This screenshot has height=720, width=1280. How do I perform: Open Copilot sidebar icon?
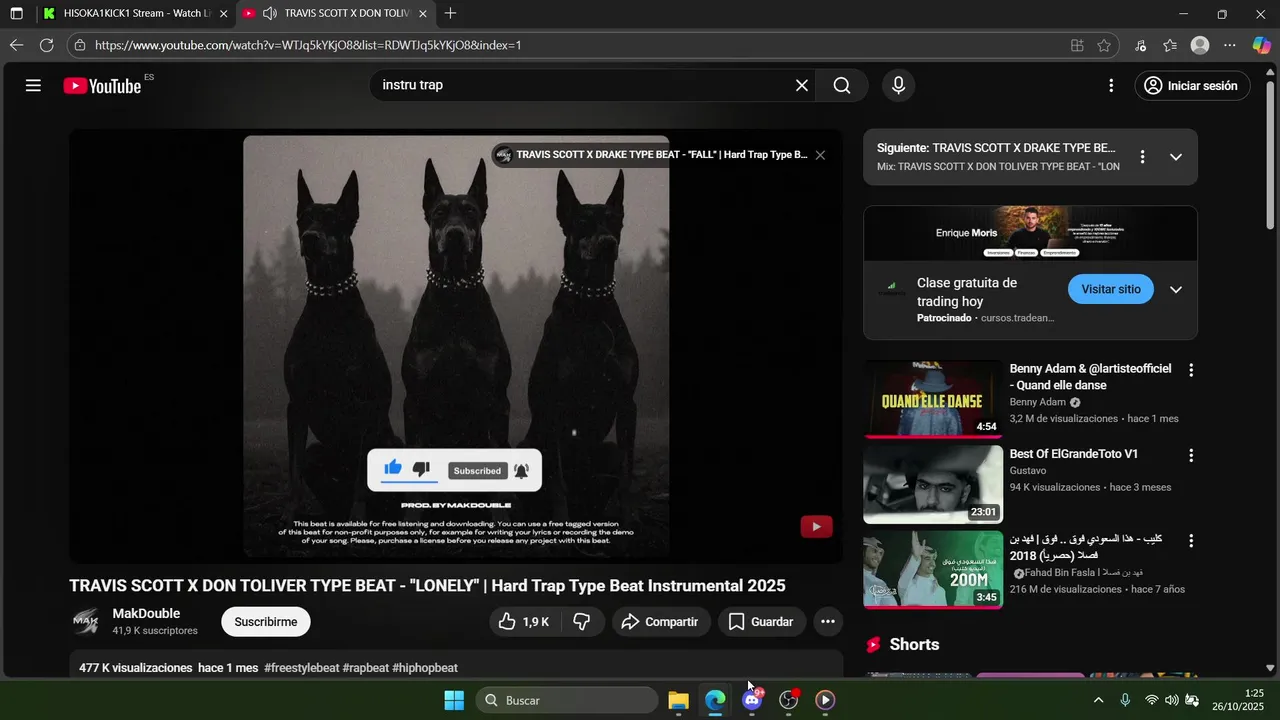tap(1261, 45)
